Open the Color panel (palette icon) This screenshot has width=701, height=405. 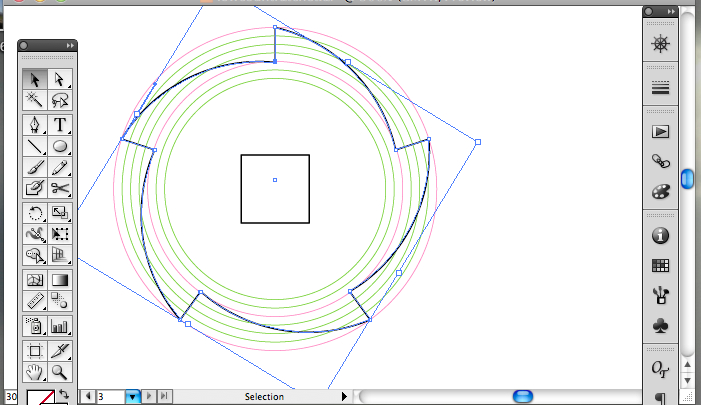pos(660,191)
